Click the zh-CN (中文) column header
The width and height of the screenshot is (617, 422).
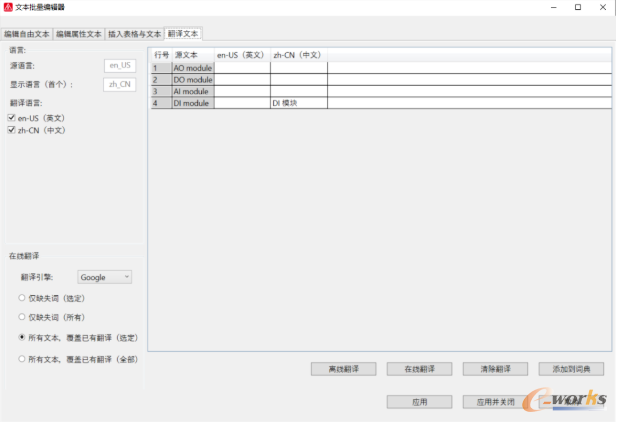tap(299, 55)
